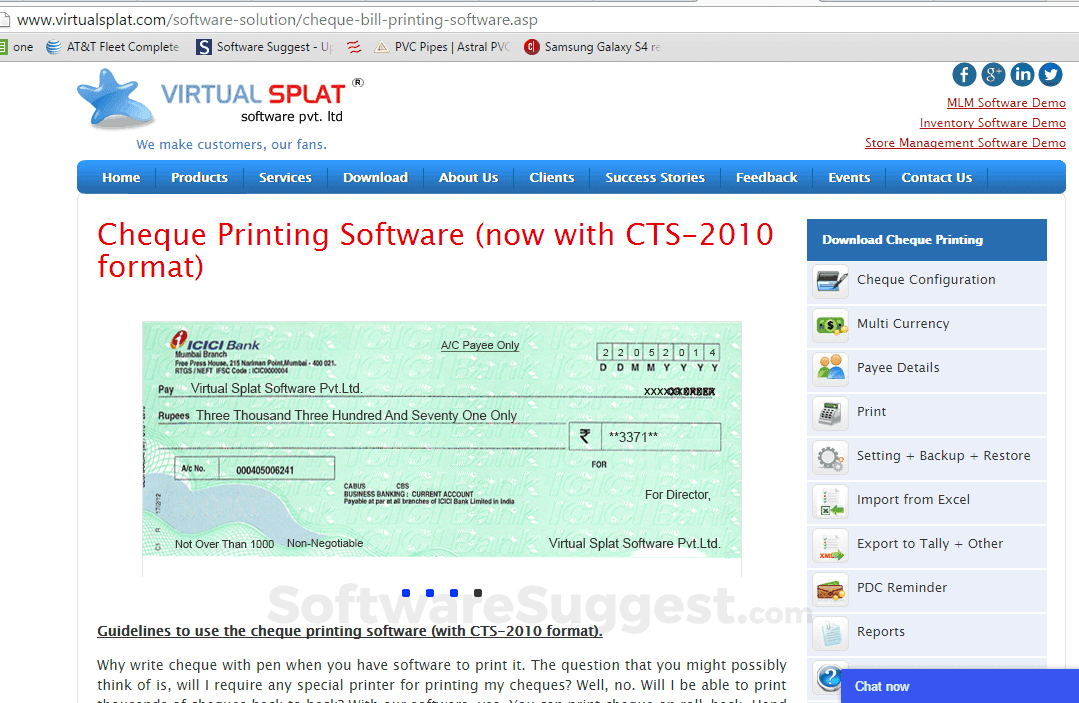Switch to the Success Stories section
Screen dimensions: 1079x703
pyautogui.click(x=654, y=177)
